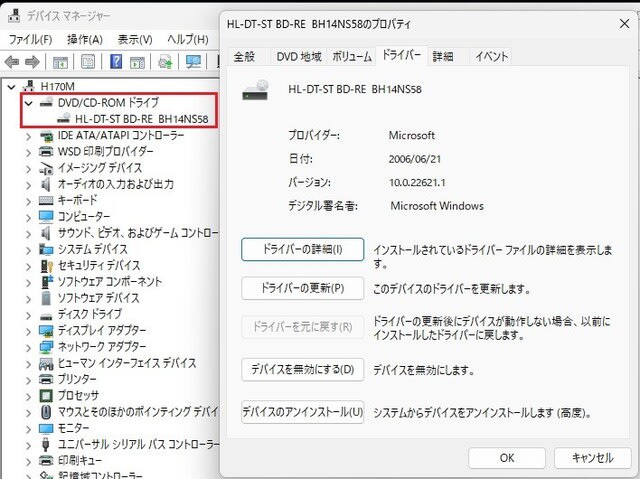
Task: Close the BH14NS58 properties dialog
Action: (624, 24)
